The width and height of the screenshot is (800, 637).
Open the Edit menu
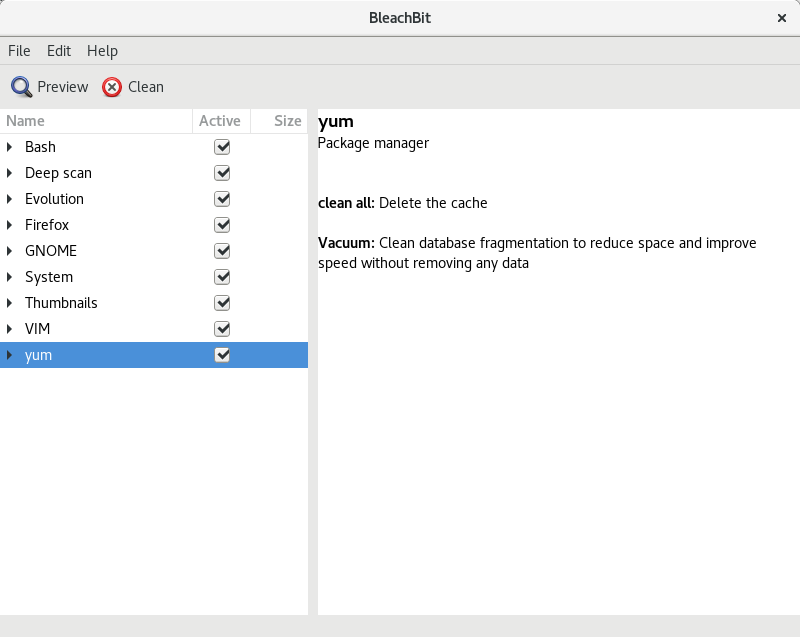point(59,51)
